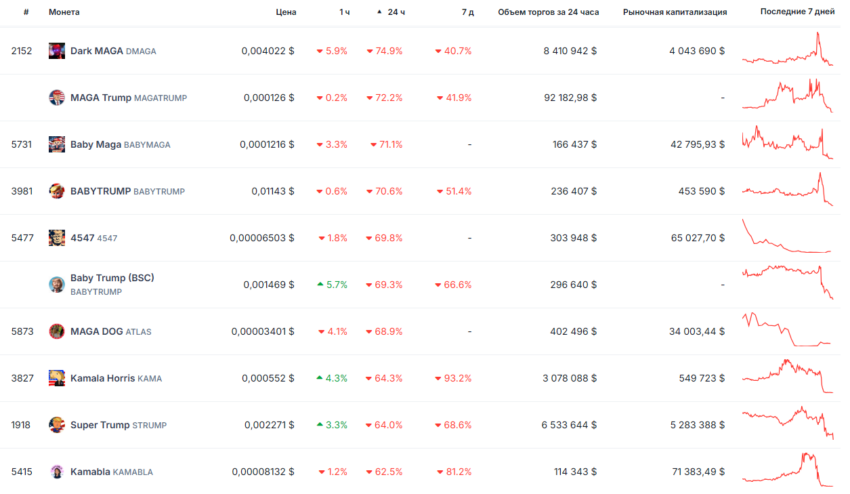
Task: Click the 4547 coin icon
Action: tap(56, 238)
